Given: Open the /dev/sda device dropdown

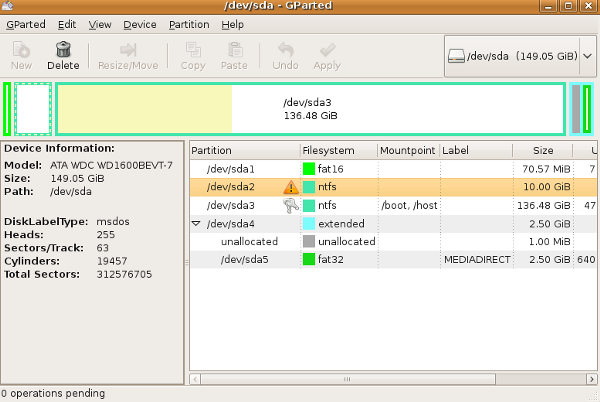Looking at the screenshot, I should (587, 56).
